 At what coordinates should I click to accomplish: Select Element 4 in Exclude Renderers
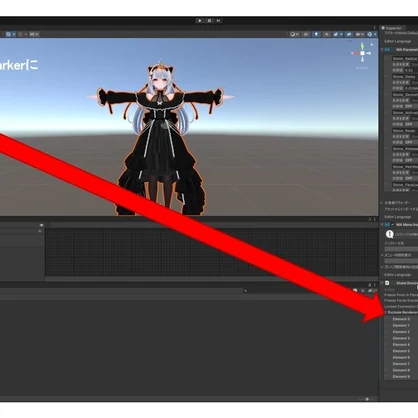401,344
